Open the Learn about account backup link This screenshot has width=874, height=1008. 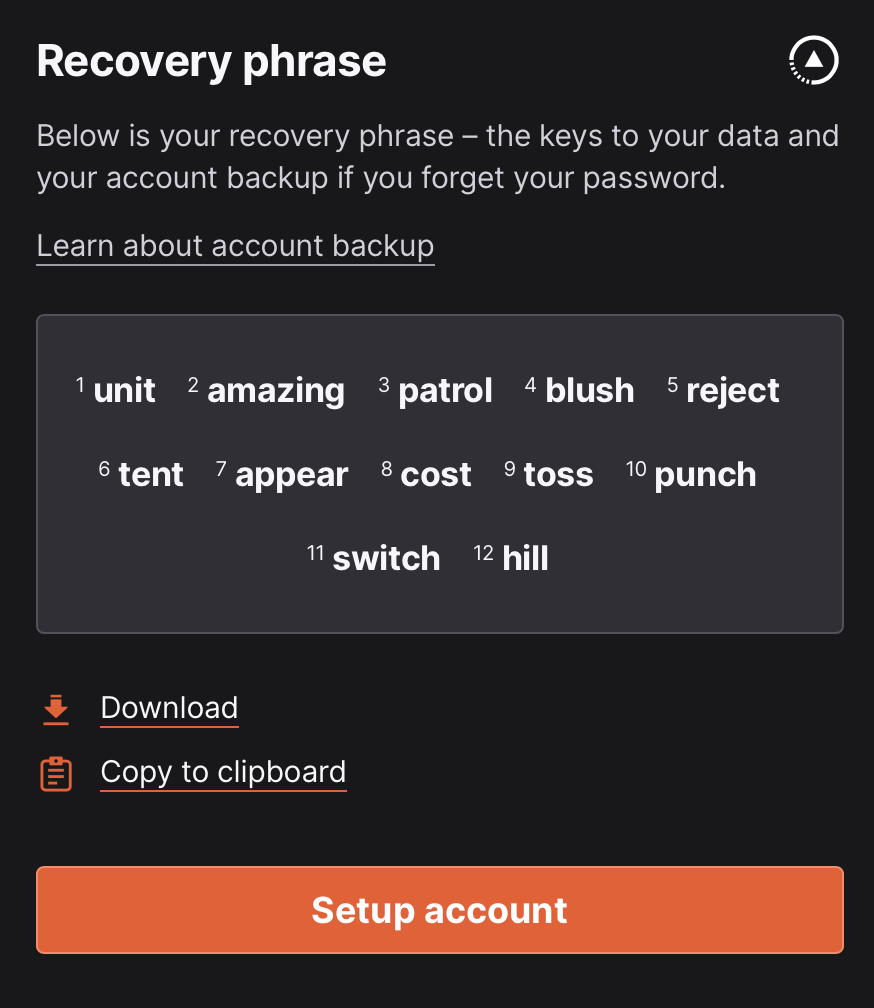235,246
